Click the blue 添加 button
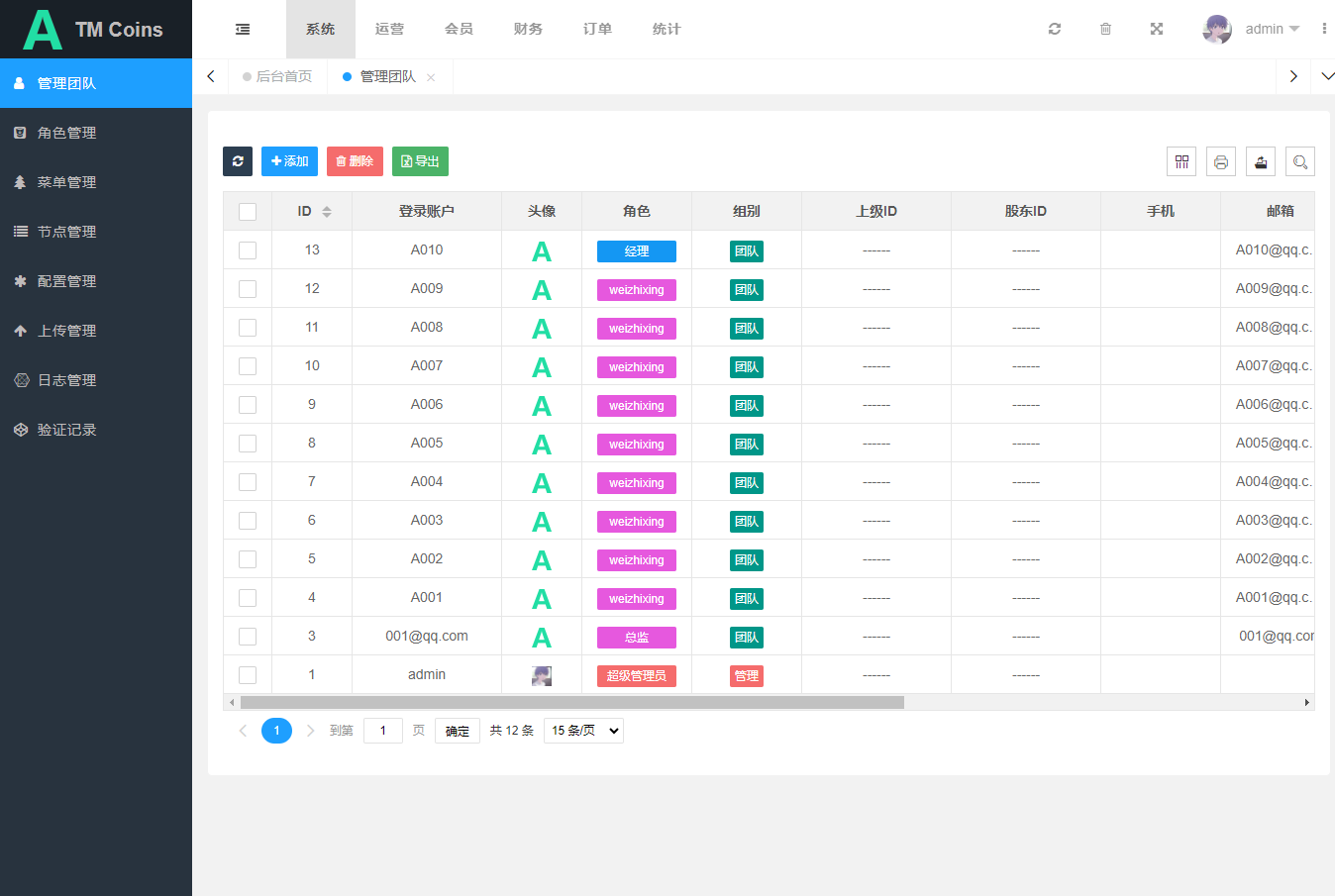The height and width of the screenshot is (896, 1335). coord(289,161)
